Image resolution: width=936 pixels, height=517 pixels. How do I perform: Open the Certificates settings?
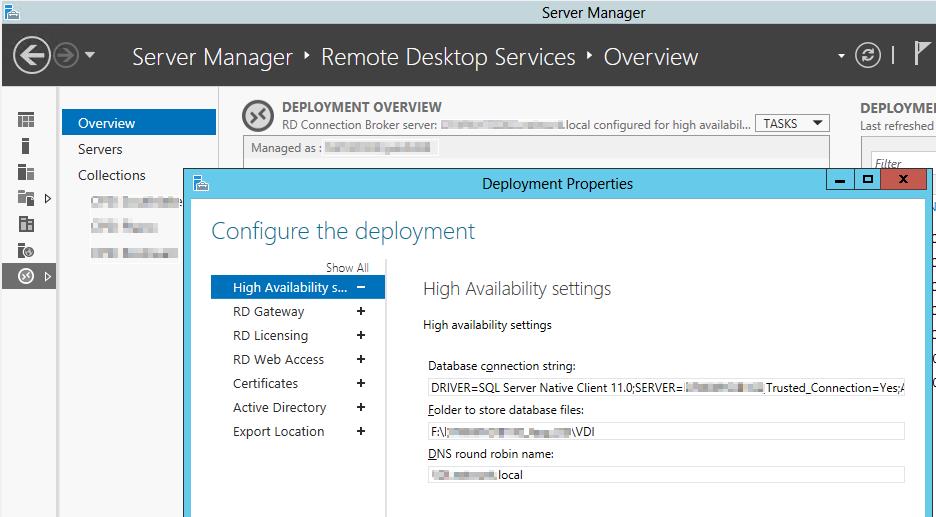(x=265, y=383)
